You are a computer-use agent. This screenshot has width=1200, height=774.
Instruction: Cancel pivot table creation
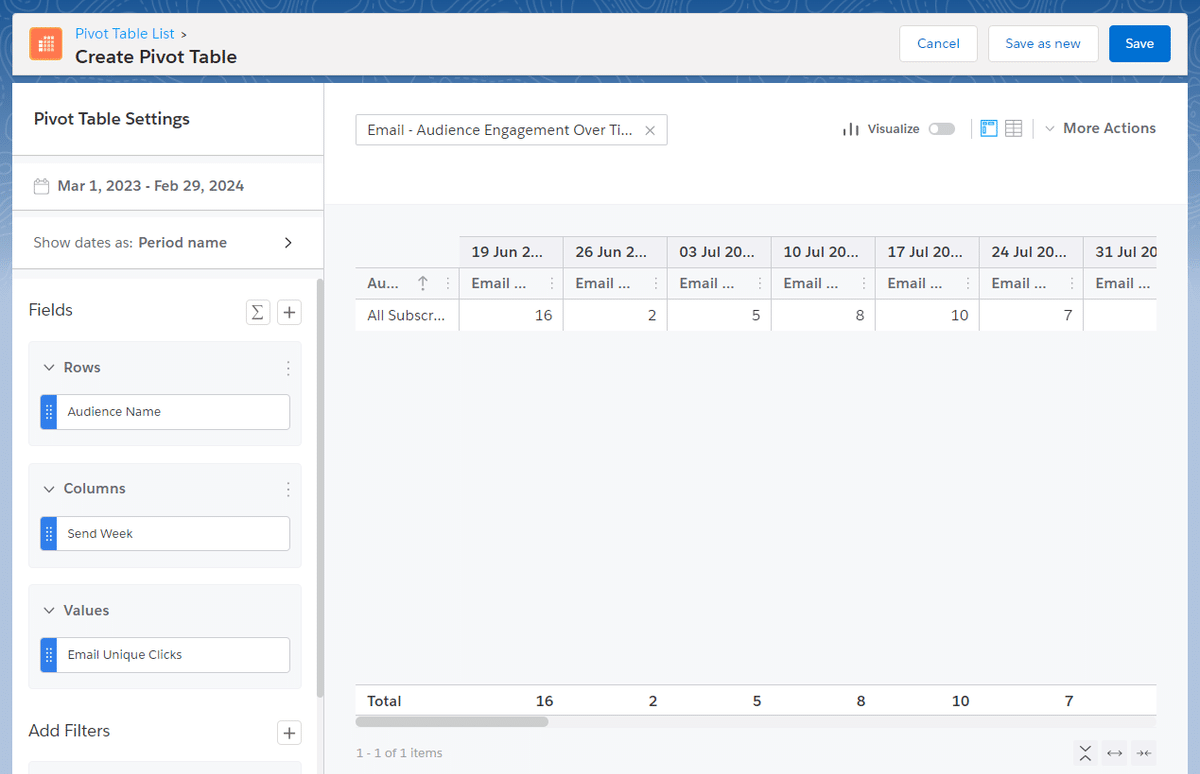click(x=938, y=44)
